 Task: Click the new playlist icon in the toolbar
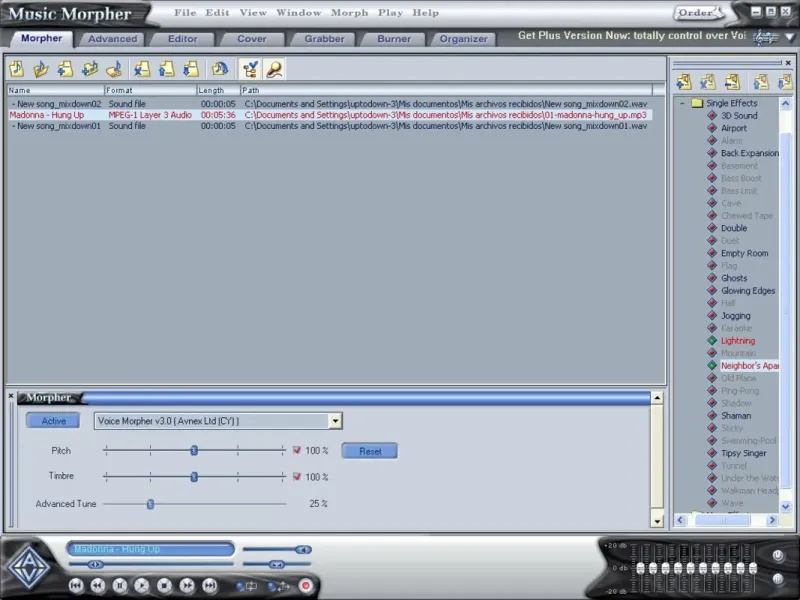click(17, 69)
